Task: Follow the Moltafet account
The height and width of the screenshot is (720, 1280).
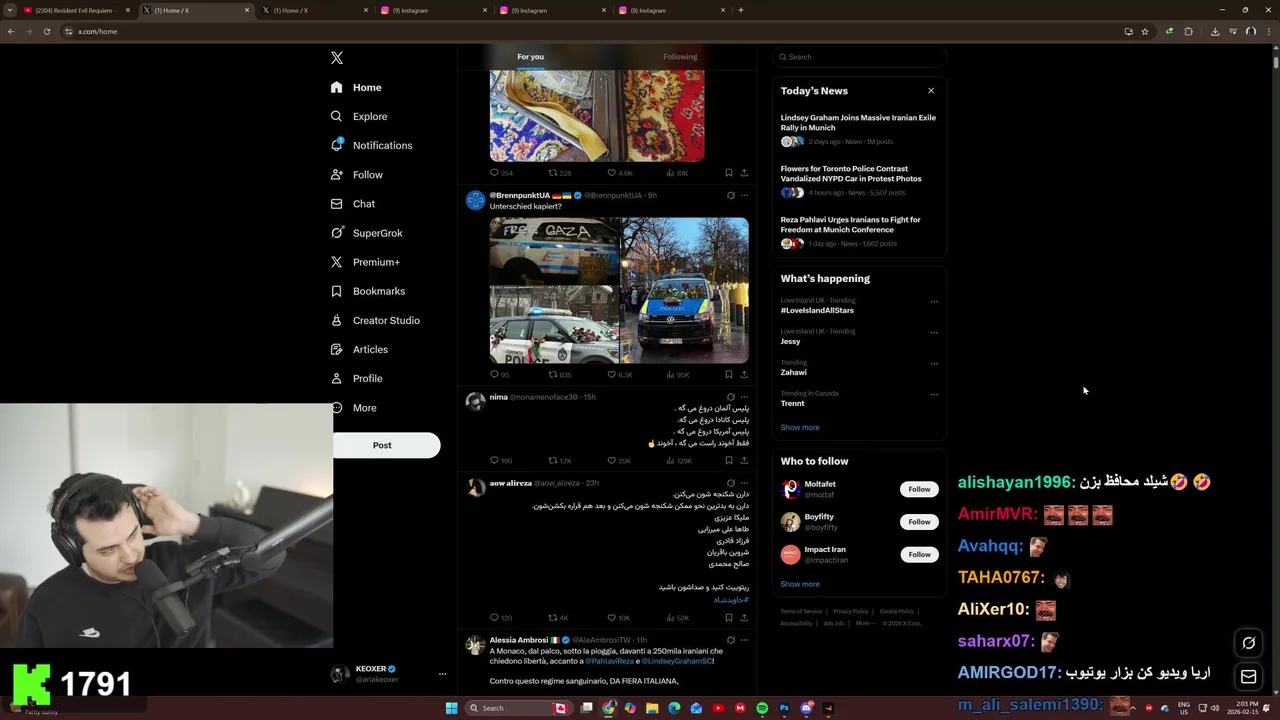Action: tap(919, 489)
